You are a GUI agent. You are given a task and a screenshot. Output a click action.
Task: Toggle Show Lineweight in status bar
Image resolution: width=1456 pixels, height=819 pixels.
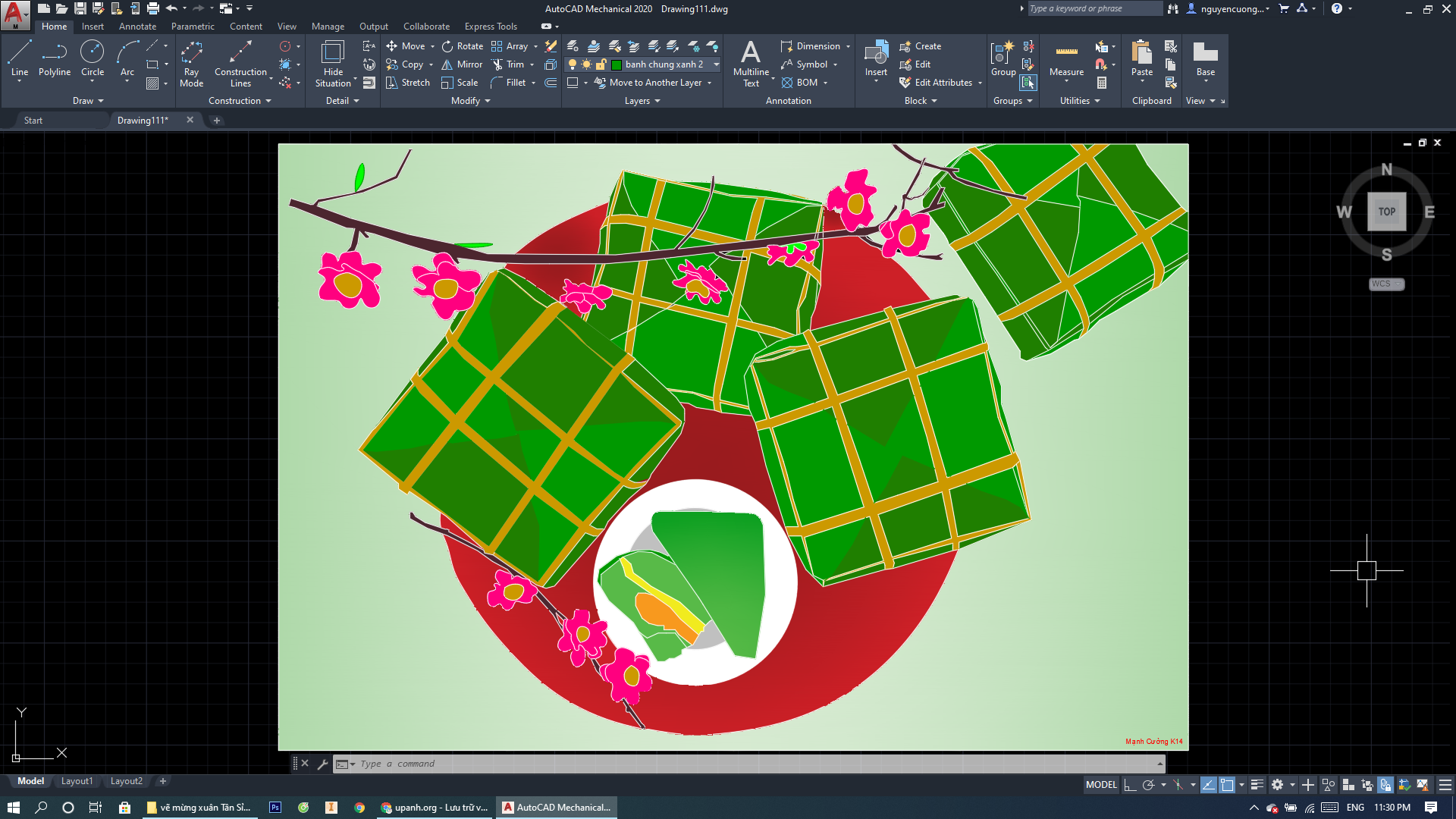(1257, 785)
